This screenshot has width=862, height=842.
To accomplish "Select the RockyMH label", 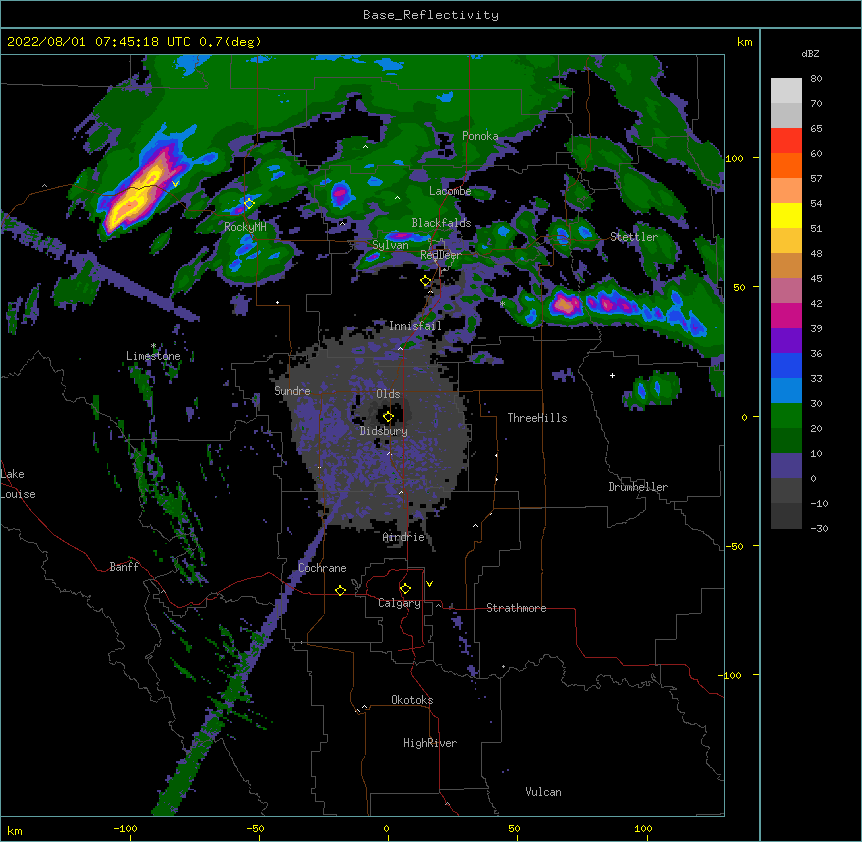I will coord(245,227).
